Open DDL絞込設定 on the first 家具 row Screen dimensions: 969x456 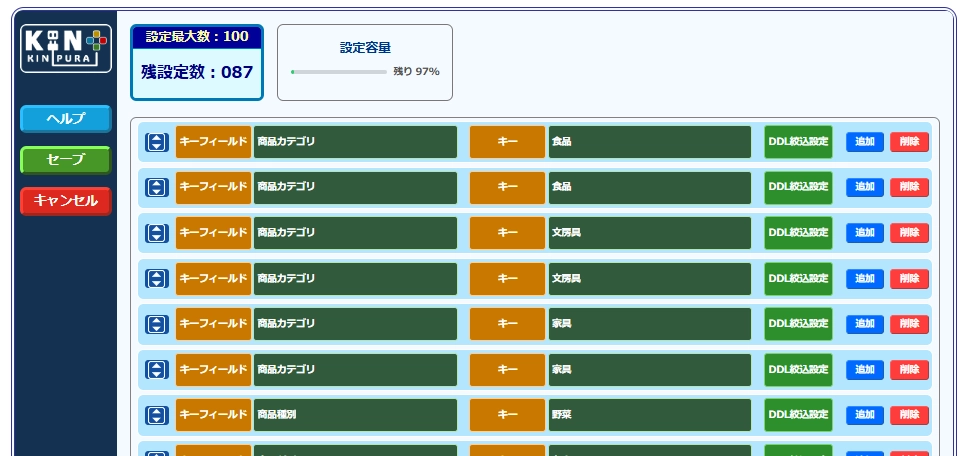(x=798, y=324)
